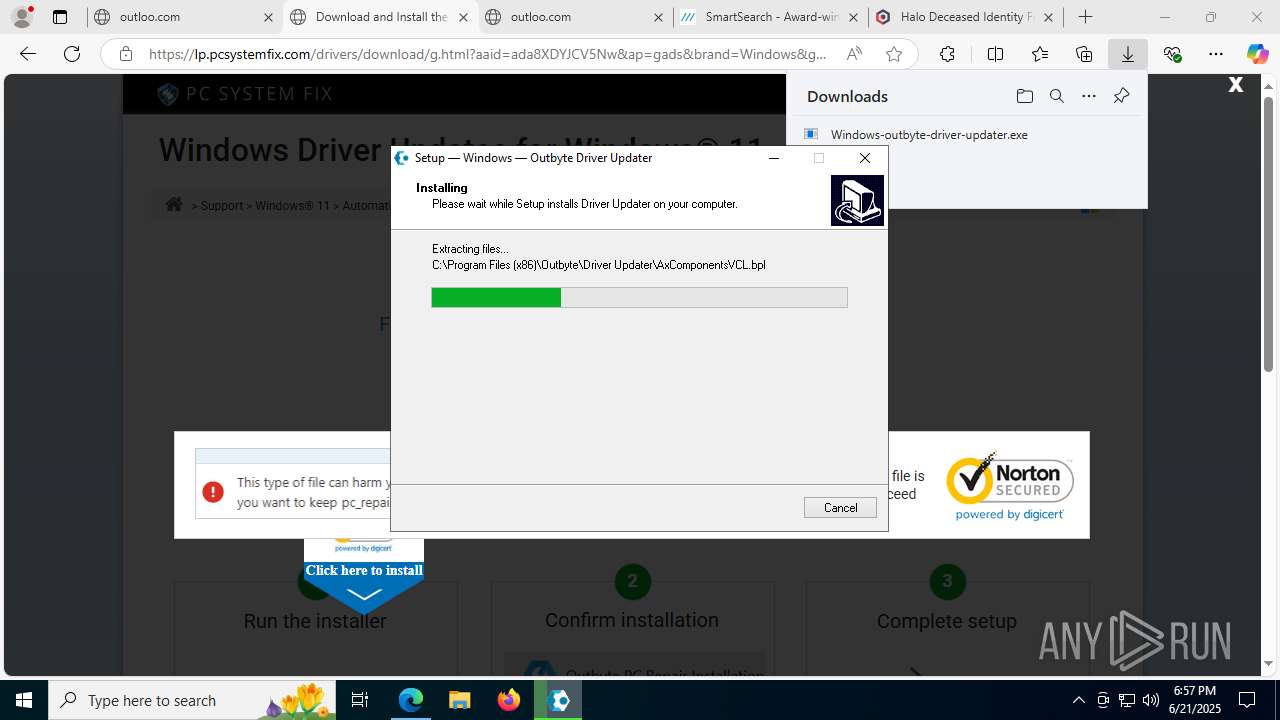Open Task View on taskbar
Viewport: 1280px width, 720px height.
click(361, 700)
